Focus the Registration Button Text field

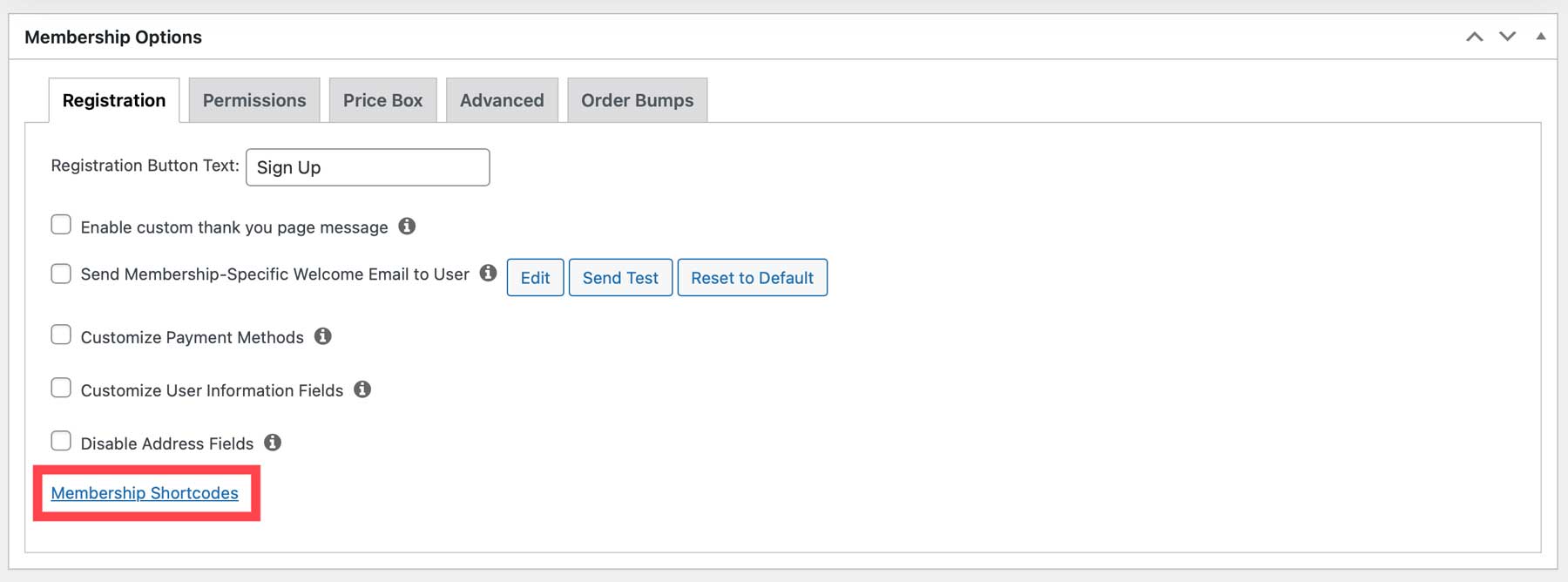pos(368,167)
